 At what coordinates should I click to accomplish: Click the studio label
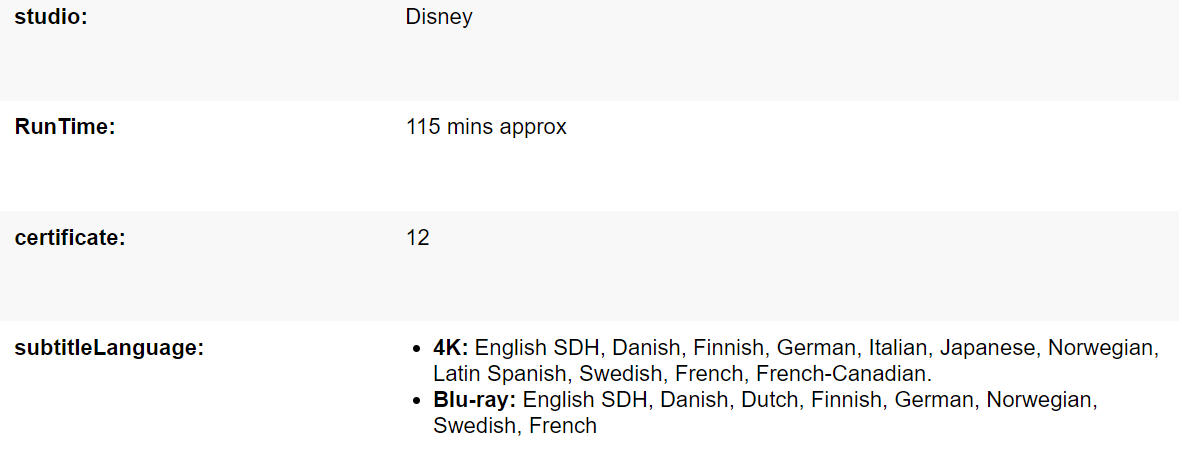point(51,17)
